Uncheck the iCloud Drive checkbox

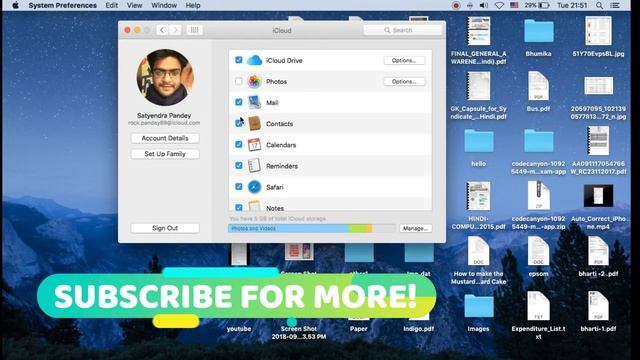pyautogui.click(x=239, y=60)
